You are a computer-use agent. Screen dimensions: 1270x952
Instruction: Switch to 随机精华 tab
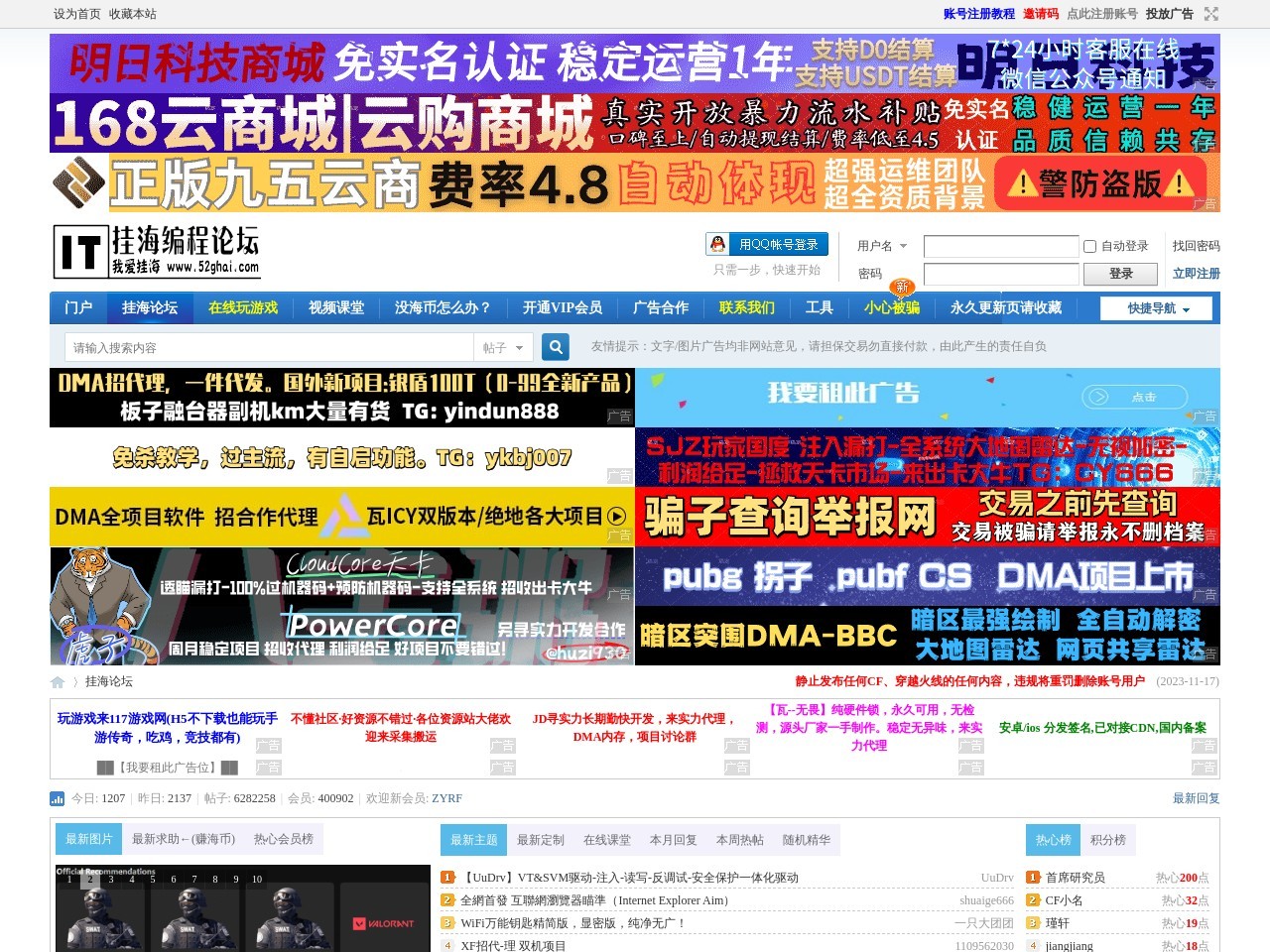[807, 840]
